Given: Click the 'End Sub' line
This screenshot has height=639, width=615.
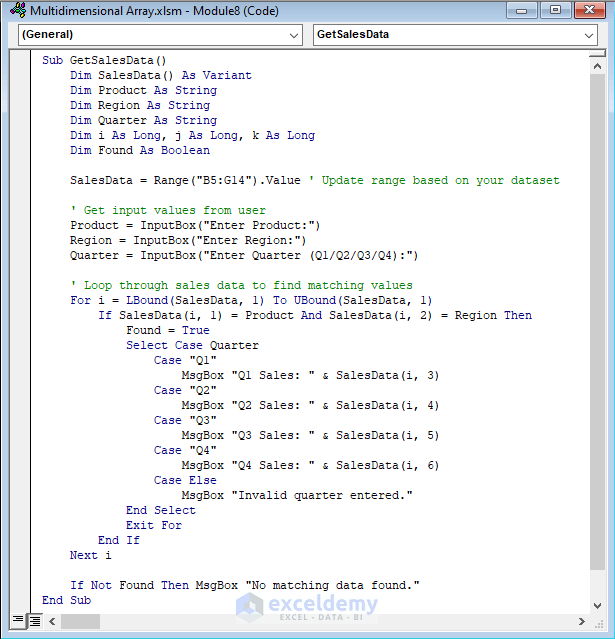Looking at the screenshot, I should point(66,600).
